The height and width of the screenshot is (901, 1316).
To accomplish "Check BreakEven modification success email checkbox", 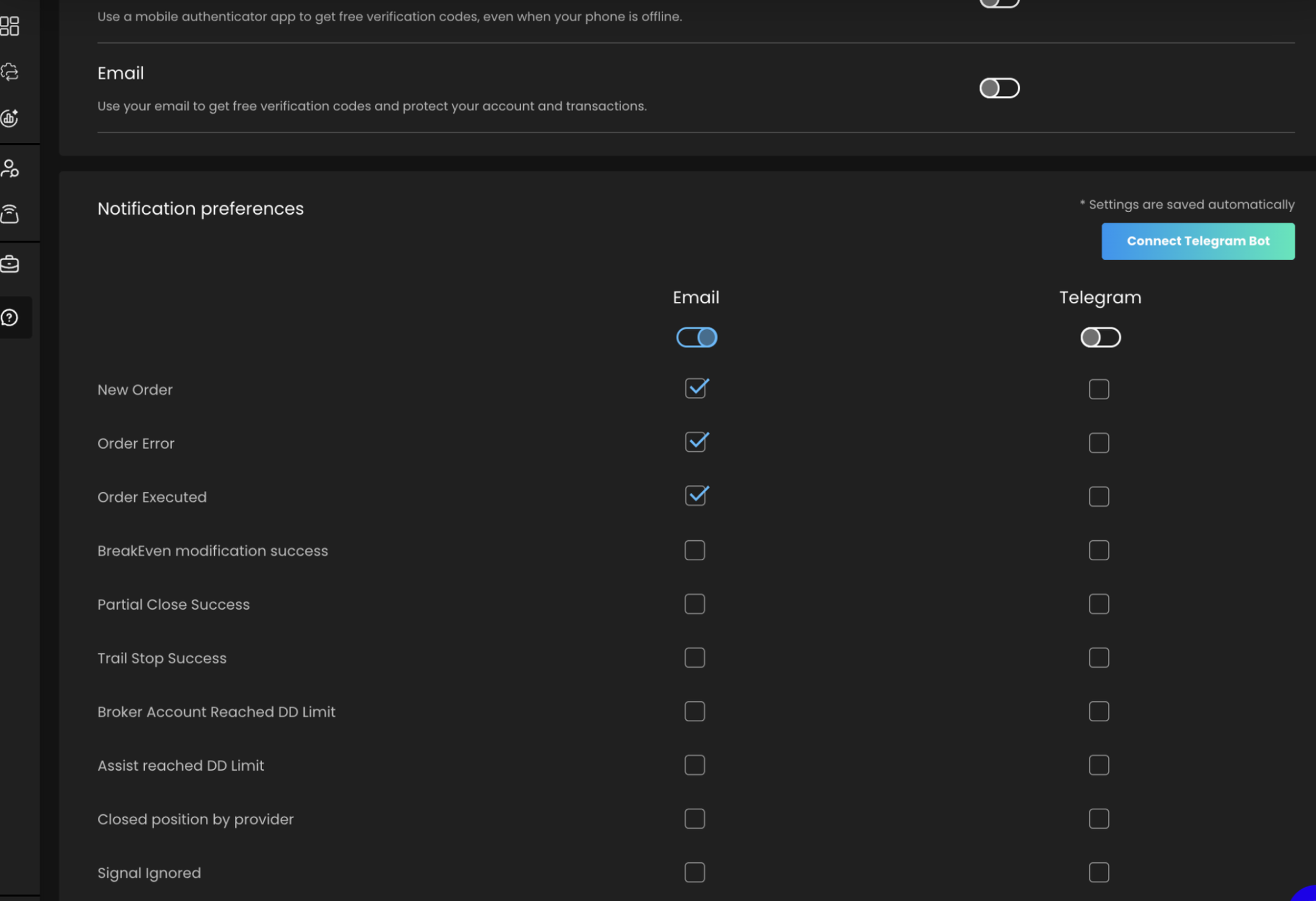I will (694, 550).
